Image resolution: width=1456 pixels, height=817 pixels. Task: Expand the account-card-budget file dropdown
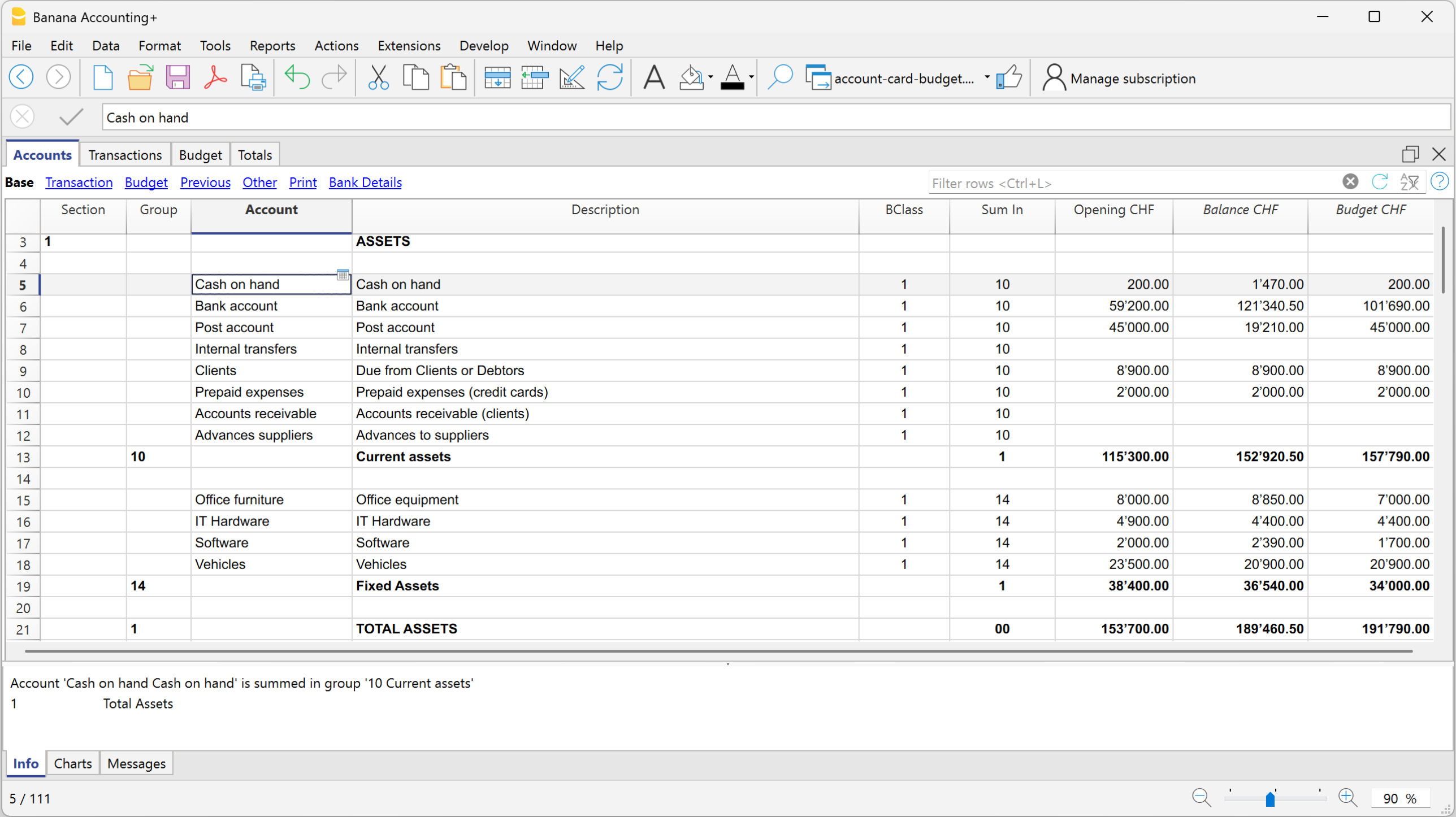987,77
